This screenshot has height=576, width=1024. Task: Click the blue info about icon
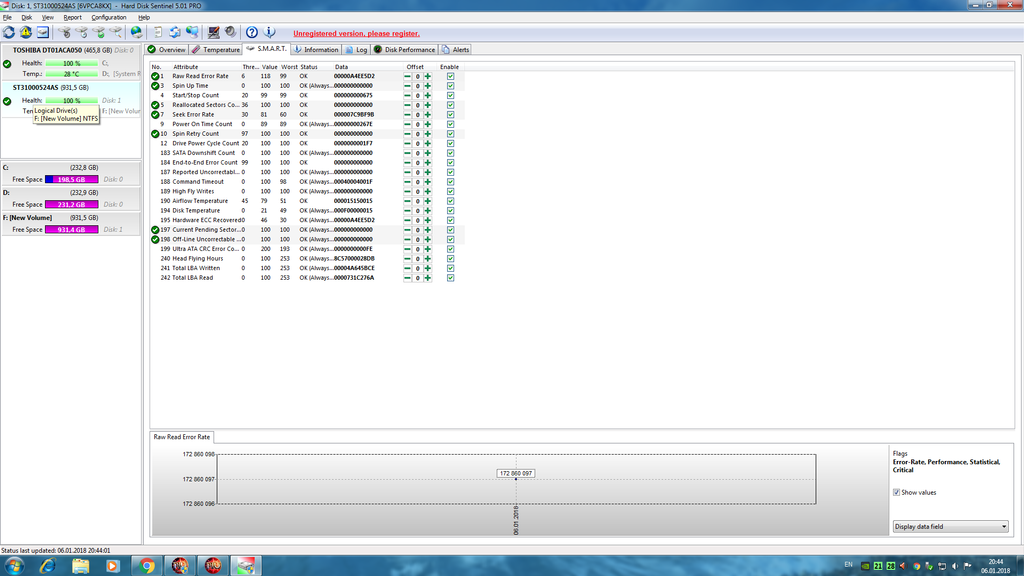[x=269, y=32]
